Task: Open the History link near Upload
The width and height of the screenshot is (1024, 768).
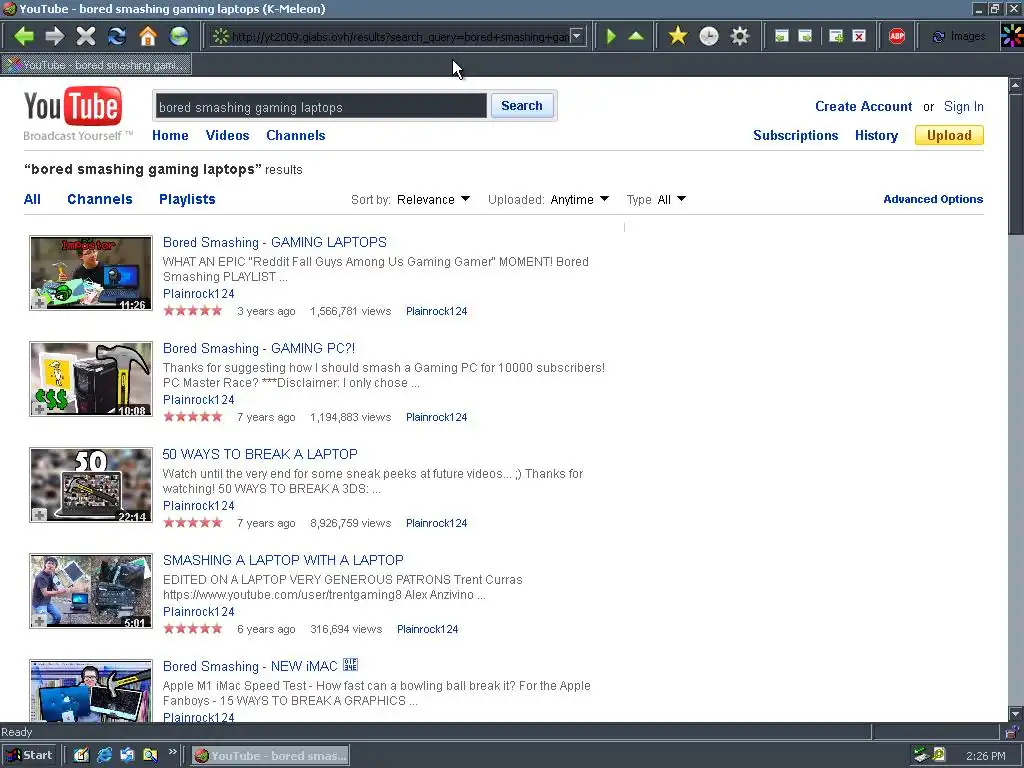Action: coord(876,135)
